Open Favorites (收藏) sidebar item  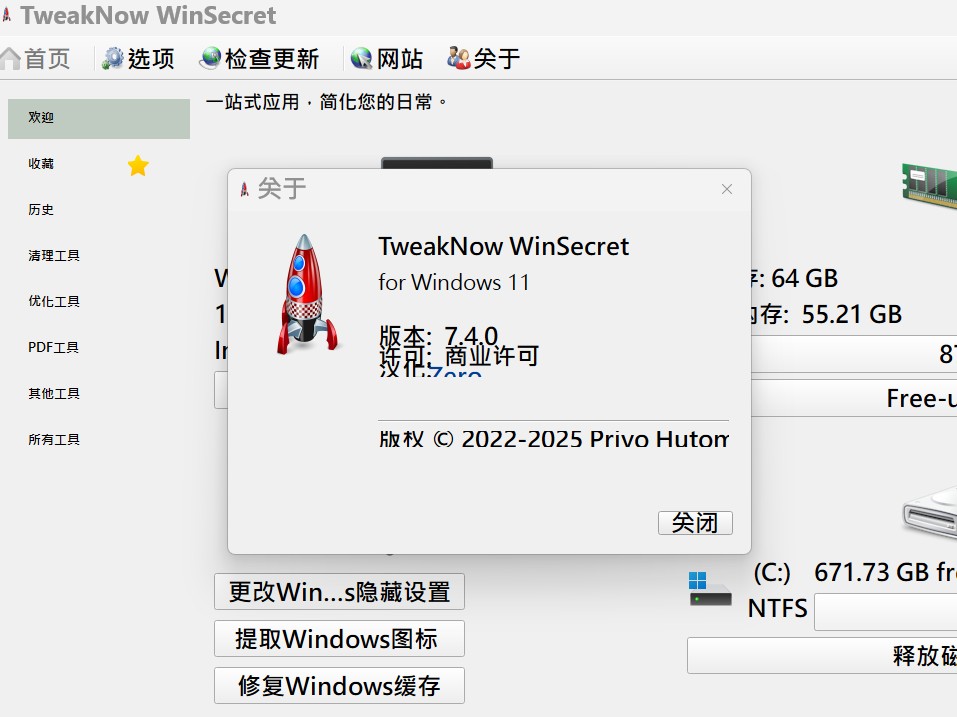point(42,164)
